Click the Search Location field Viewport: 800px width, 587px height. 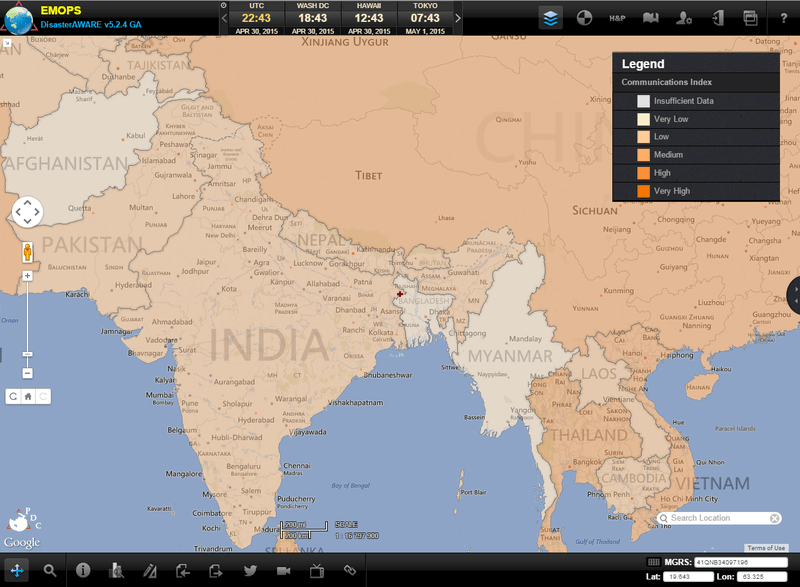pos(717,518)
